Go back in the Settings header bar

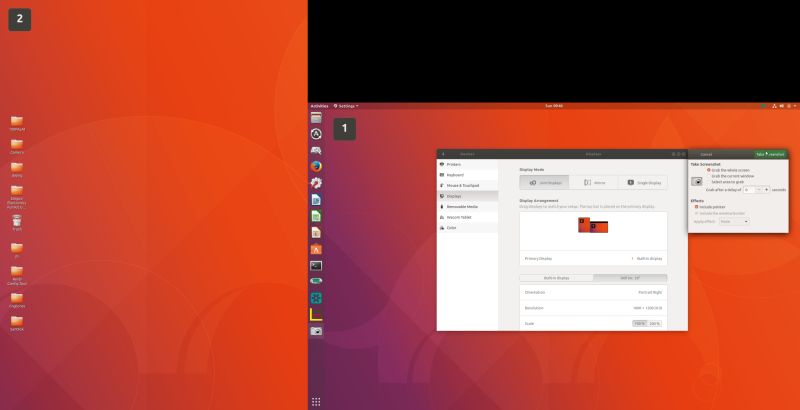[443, 154]
